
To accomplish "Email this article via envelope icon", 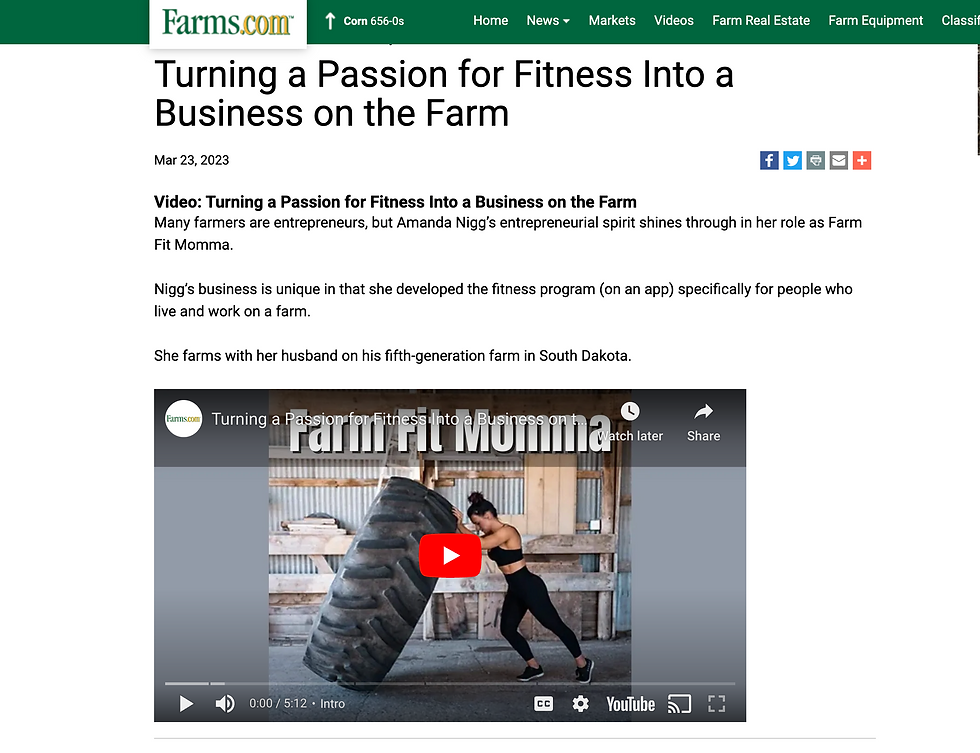I will [839, 160].
